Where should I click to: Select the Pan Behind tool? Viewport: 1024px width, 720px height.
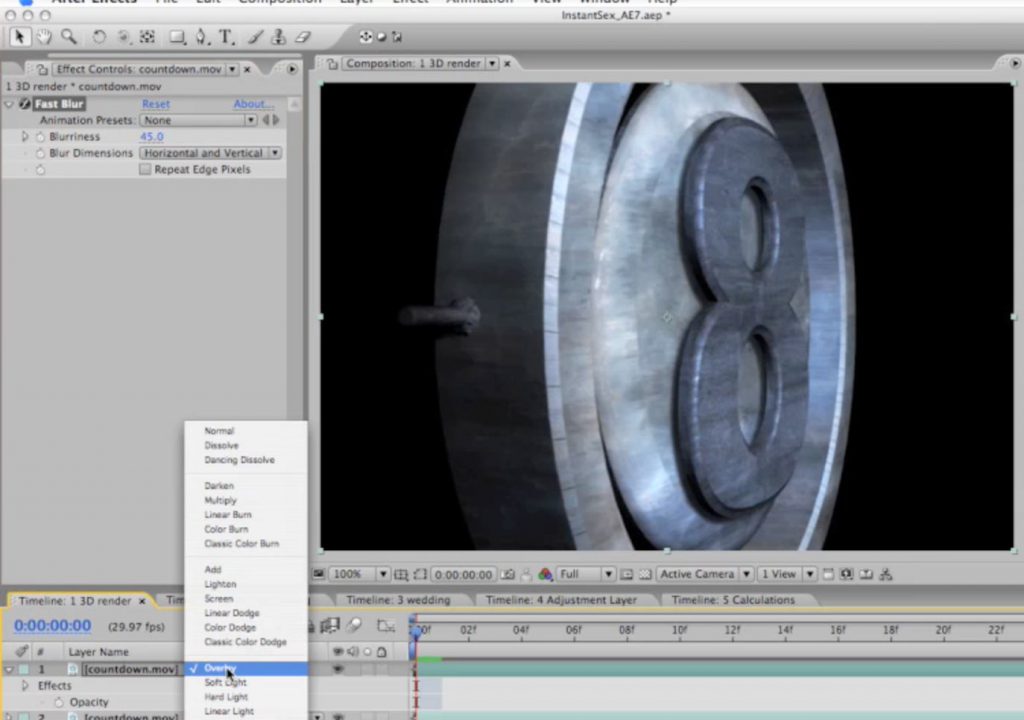point(148,37)
